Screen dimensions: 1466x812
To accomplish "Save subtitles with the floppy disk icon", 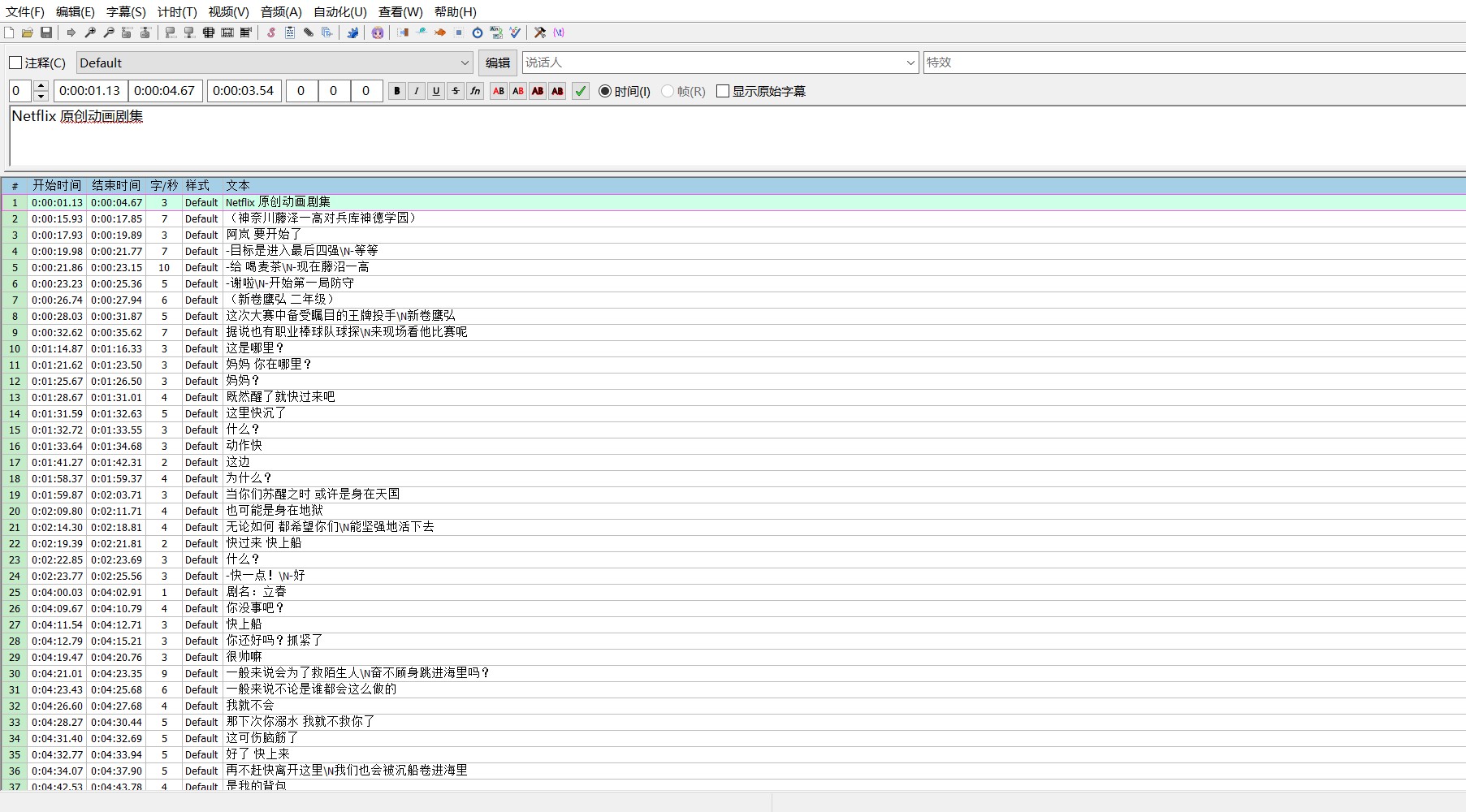I will (46, 32).
